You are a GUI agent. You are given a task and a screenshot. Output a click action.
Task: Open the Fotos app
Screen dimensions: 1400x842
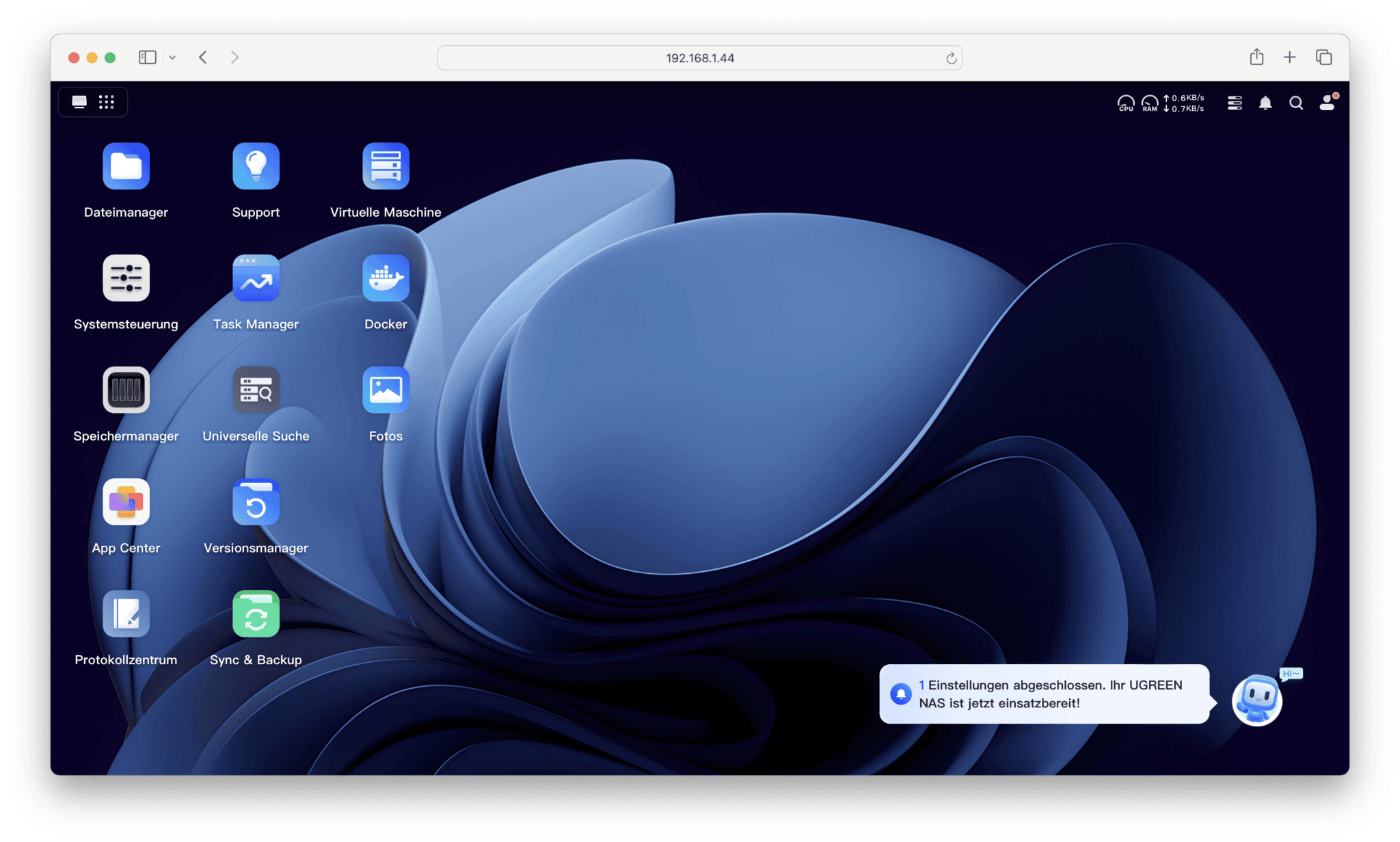tap(386, 390)
